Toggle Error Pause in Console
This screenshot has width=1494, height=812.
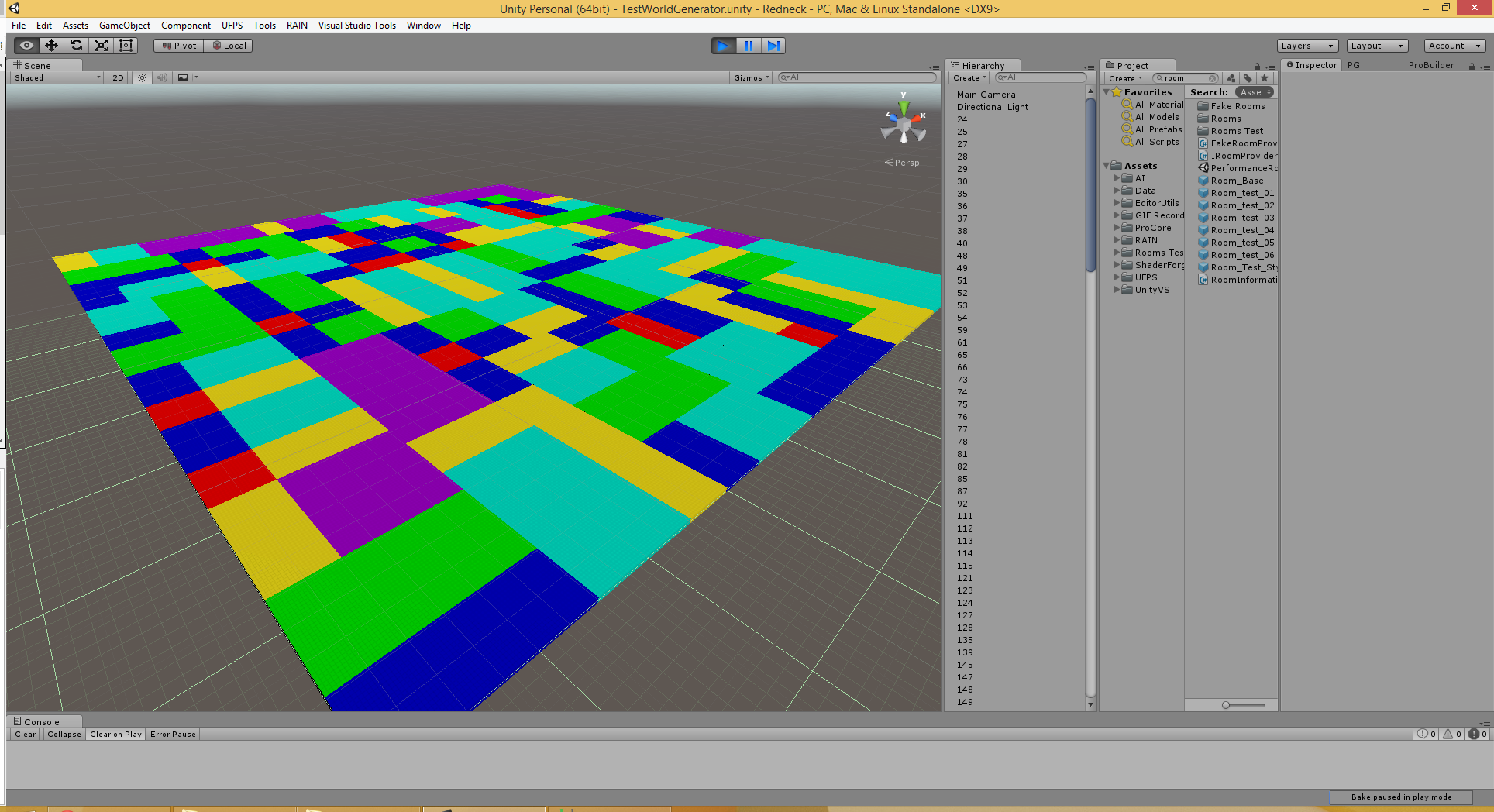coord(173,735)
